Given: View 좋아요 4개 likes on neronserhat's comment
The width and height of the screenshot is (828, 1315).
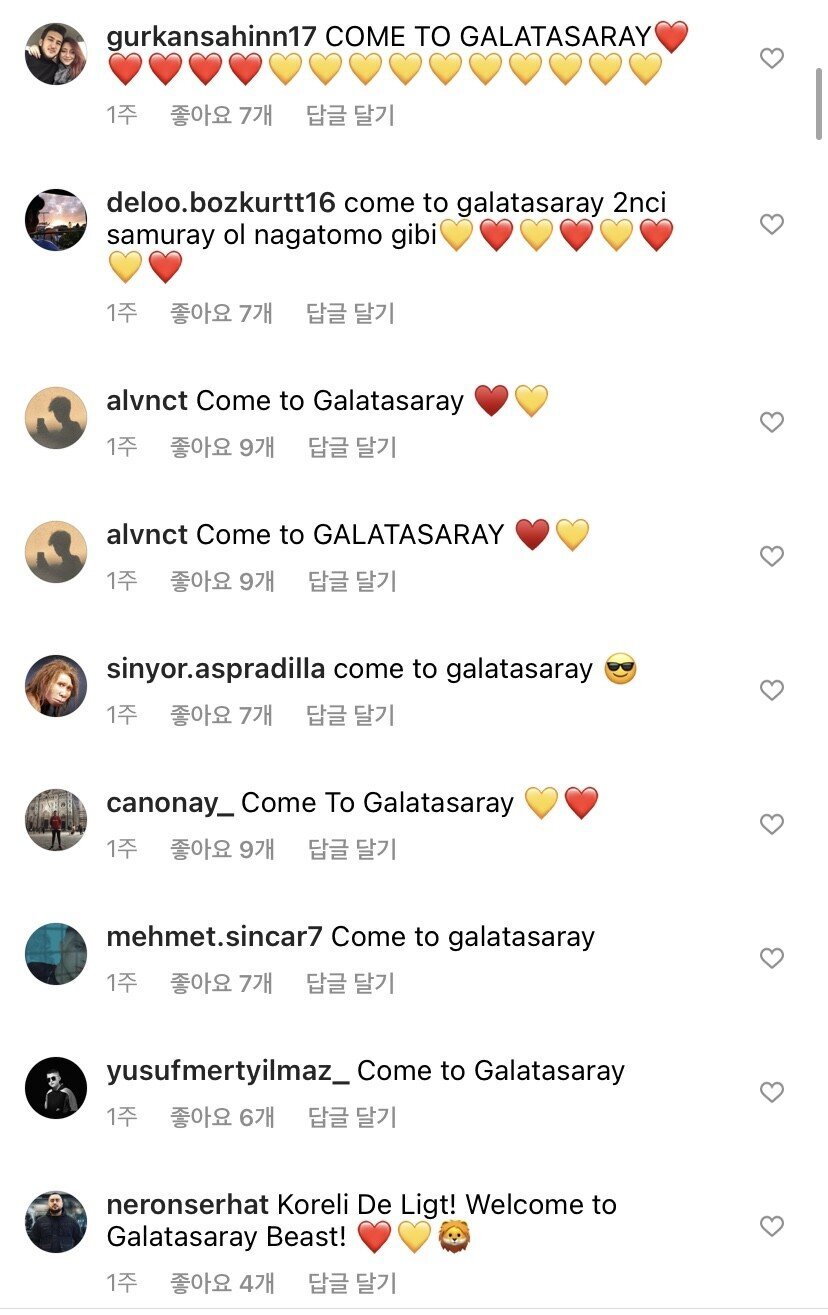Looking at the screenshot, I should click(222, 1283).
